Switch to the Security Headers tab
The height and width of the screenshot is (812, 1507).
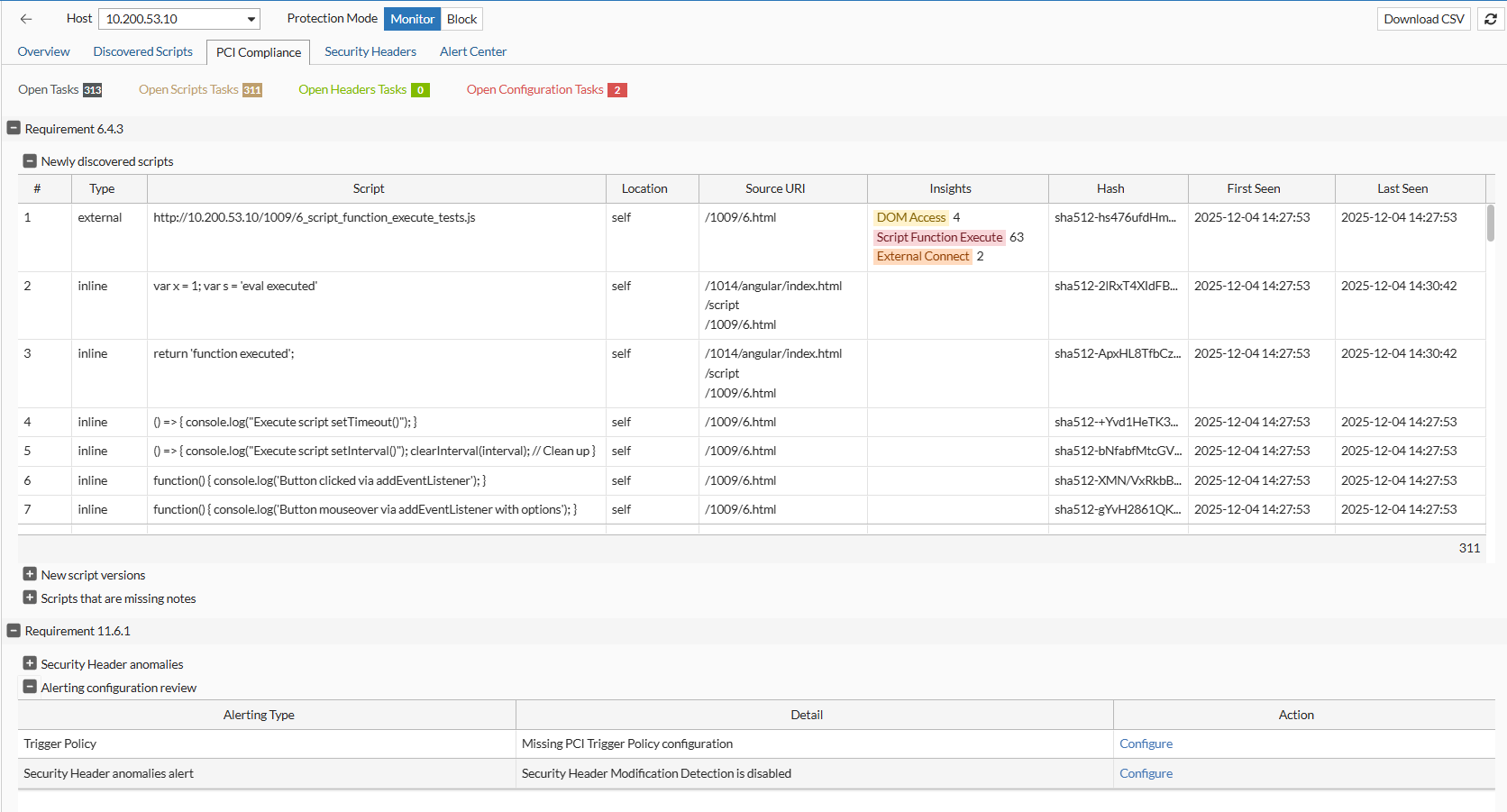pyautogui.click(x=370, y=51)
